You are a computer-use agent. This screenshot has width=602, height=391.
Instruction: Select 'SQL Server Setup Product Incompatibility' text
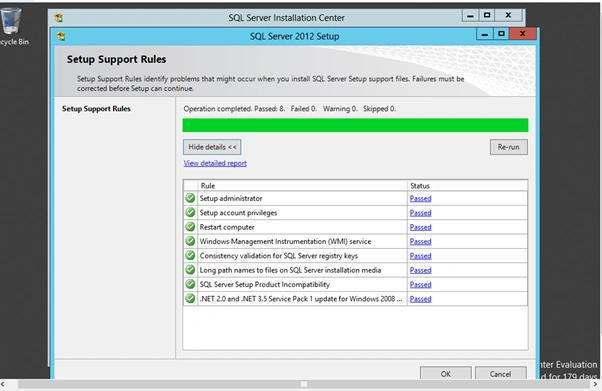pyautogui.click(x=265, y=285)
